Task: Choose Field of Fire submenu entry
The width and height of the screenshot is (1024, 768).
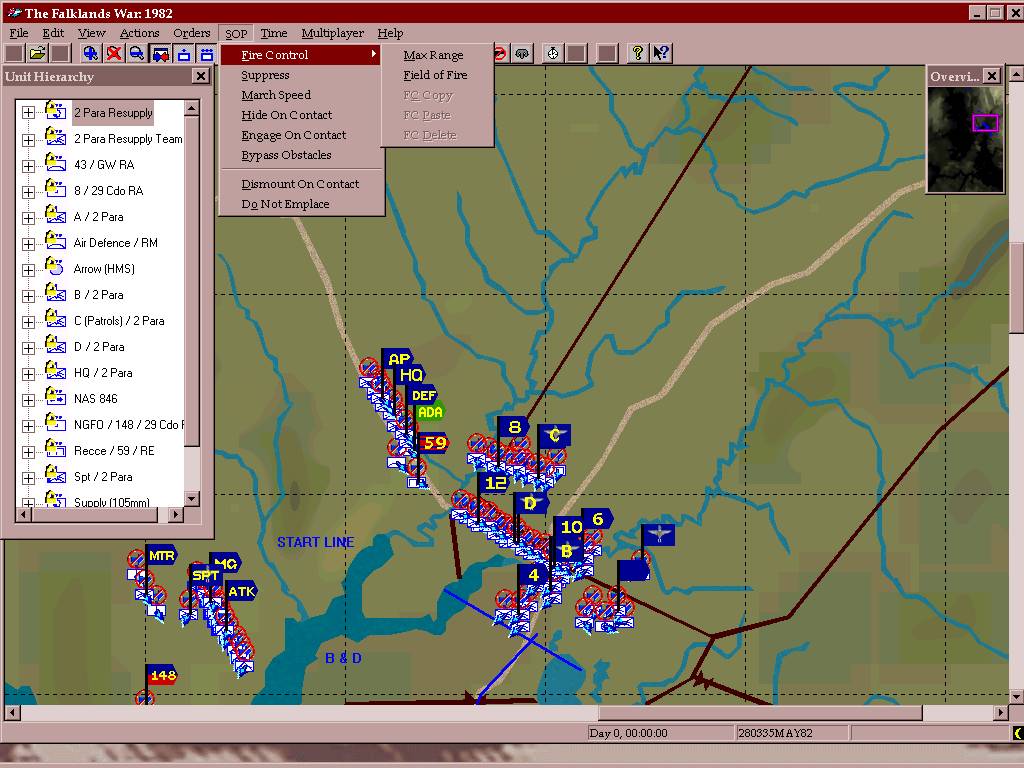Action: [x=435, y=75]
